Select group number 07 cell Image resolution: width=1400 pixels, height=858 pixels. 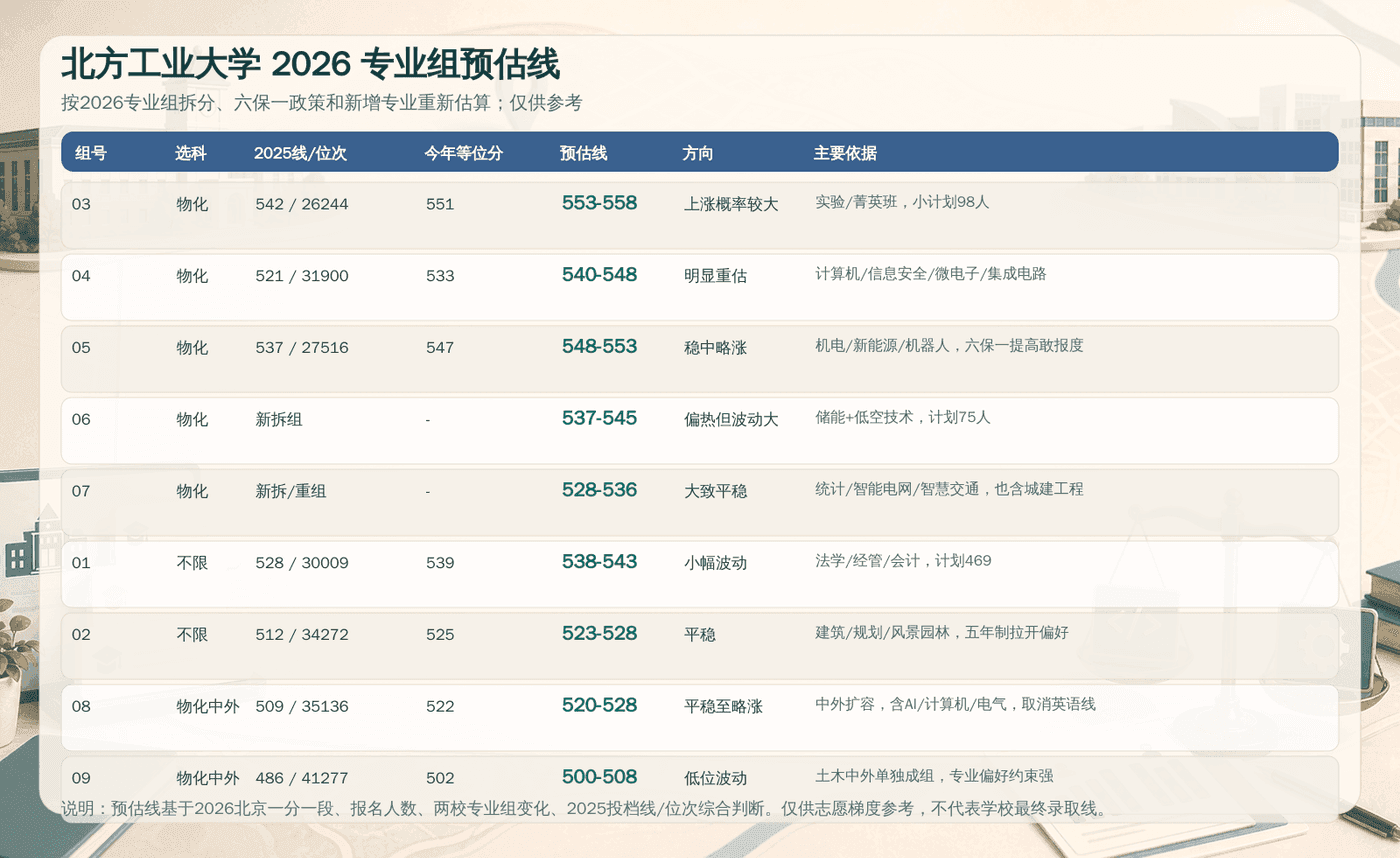(x=81, y=491)
